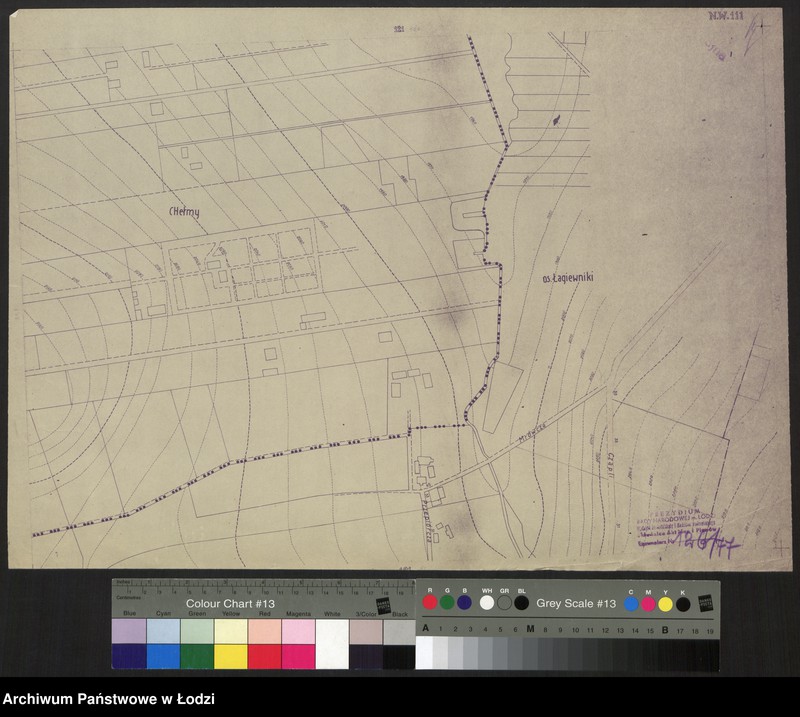Click the magenta M circle on grey scale

648,604
